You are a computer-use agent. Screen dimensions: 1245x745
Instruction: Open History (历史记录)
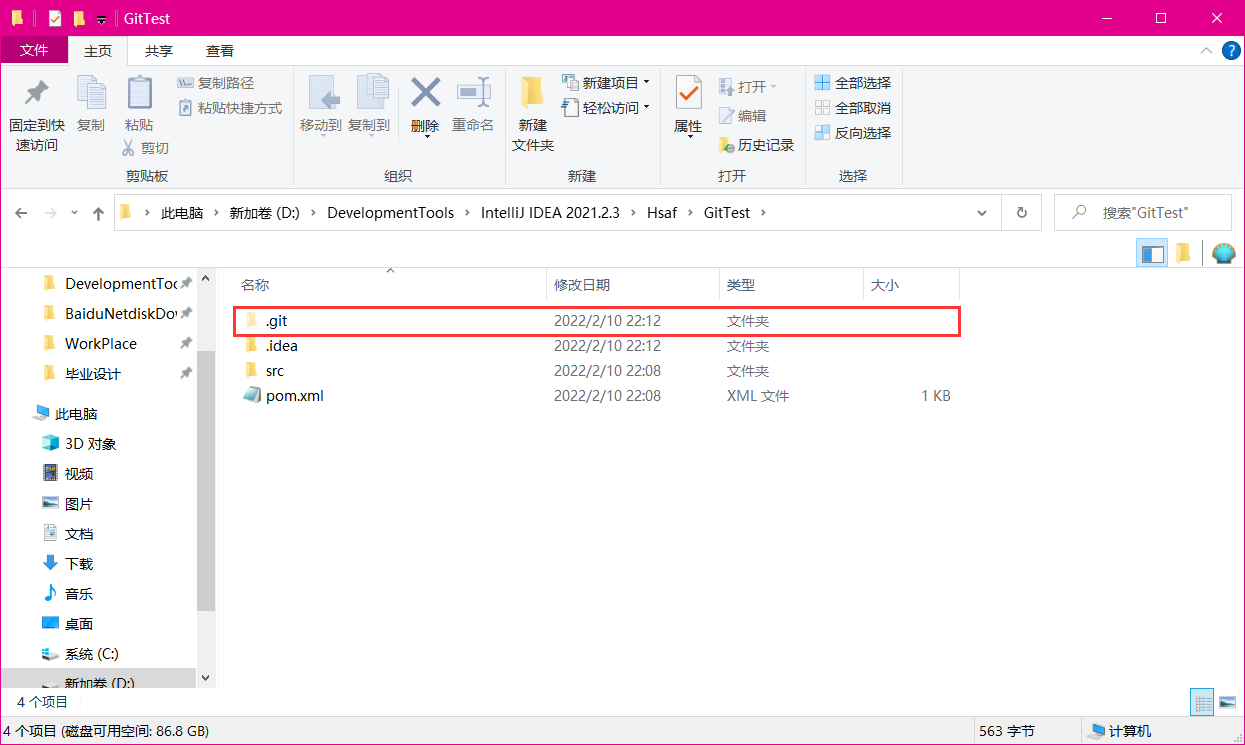click(x=756, y=145)
